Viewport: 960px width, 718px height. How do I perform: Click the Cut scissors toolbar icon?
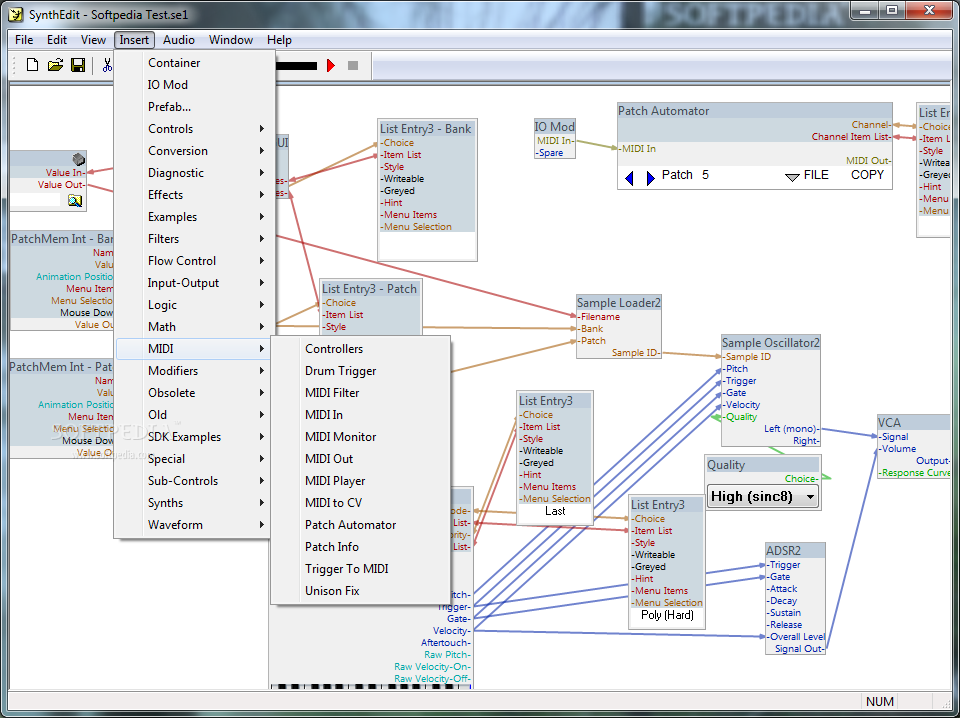(108, 65)
